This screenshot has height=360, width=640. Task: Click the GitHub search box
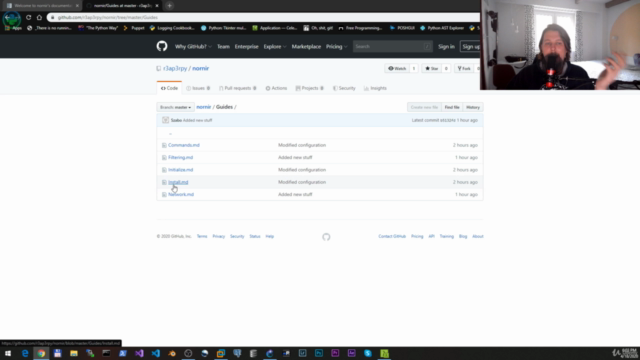pos(392,47)
